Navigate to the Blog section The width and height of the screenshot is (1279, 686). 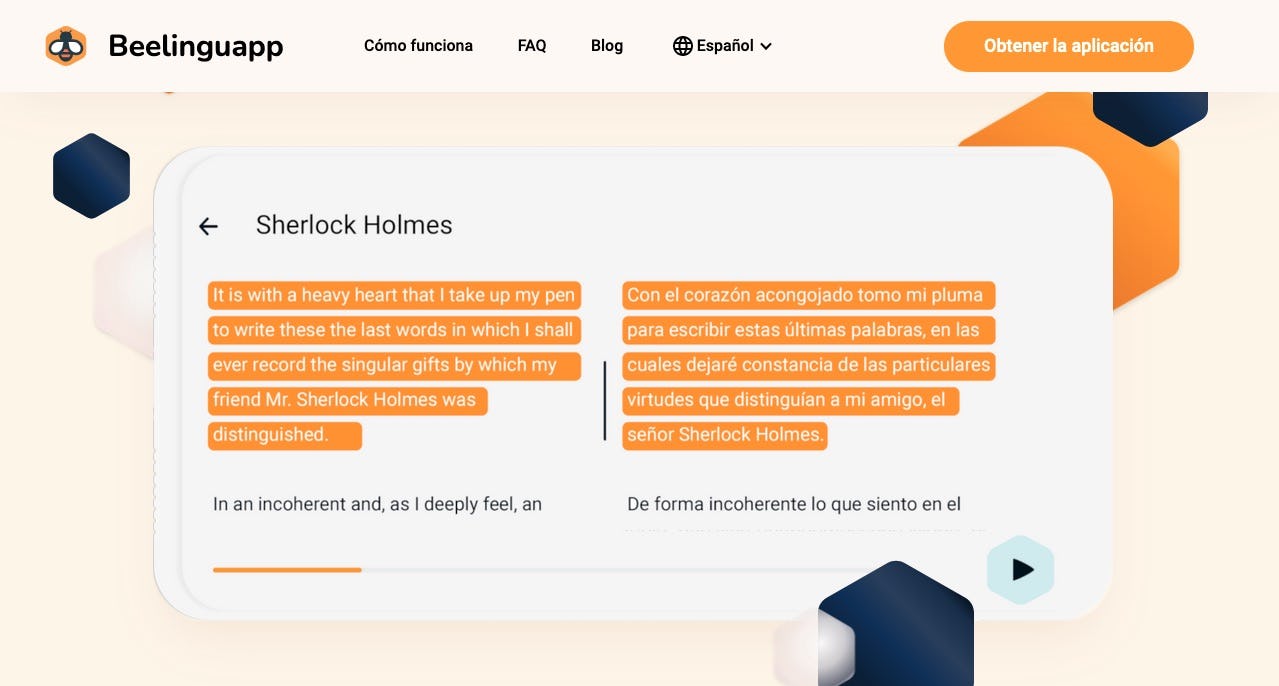(606, 45)
